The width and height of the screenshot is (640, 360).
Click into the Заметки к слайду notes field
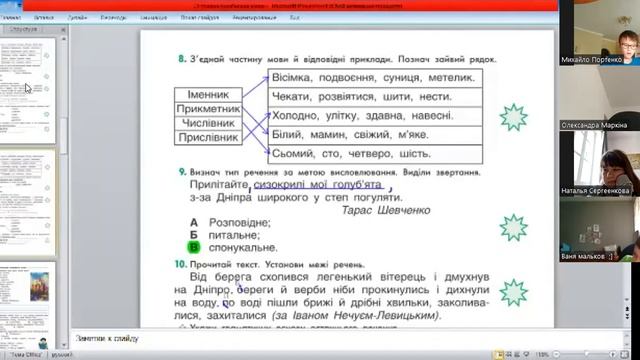coord(347,338)
